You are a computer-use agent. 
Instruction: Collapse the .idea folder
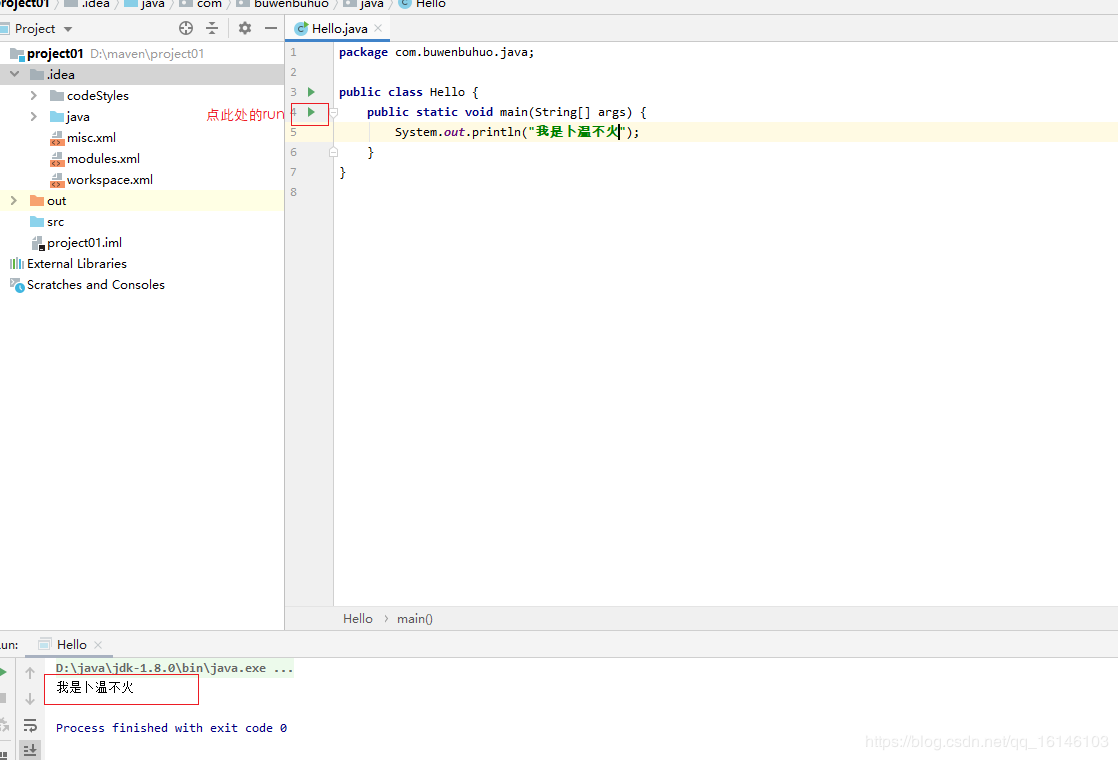click(14, 75)
